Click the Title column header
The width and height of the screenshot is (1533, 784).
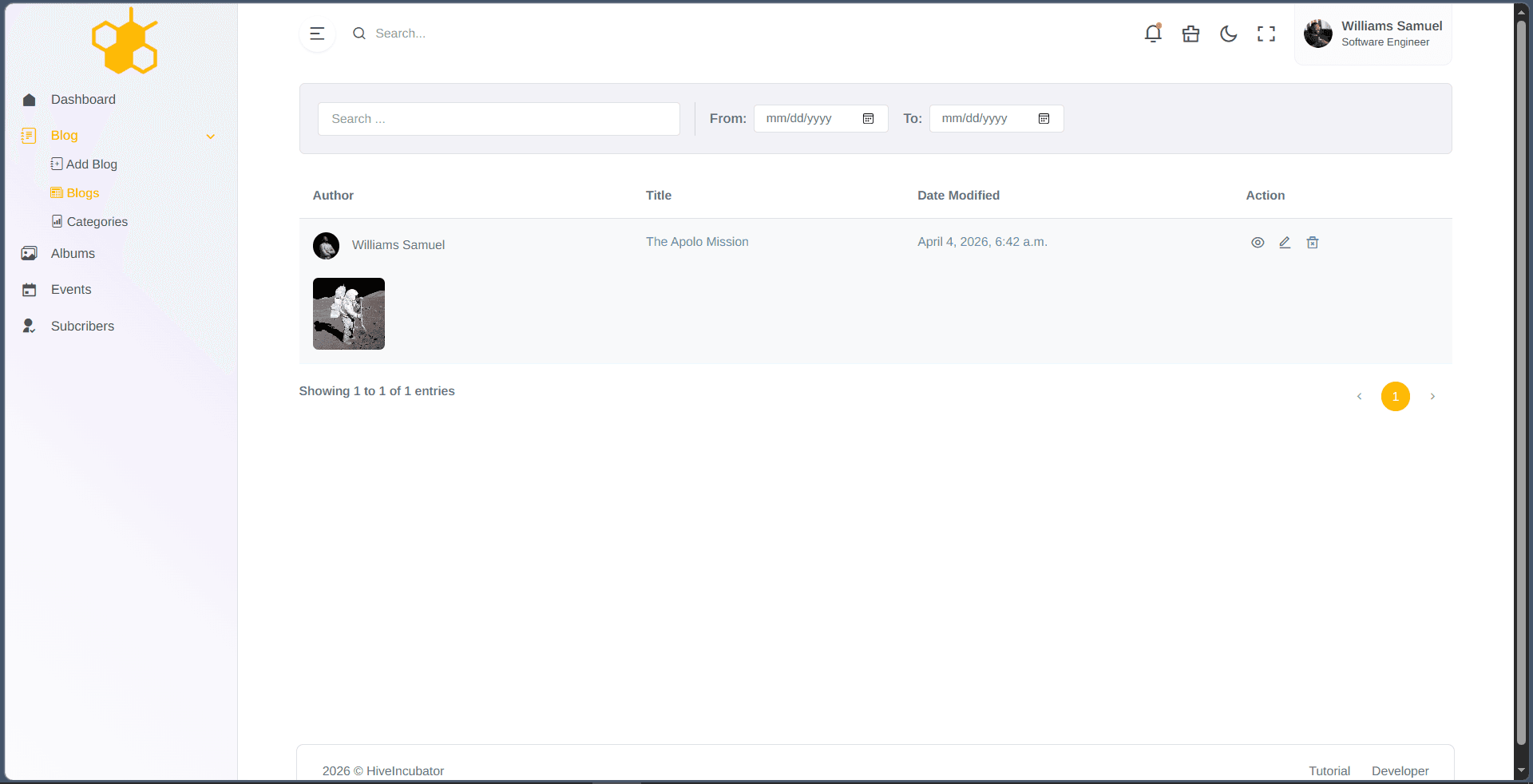tap(659, 196)
